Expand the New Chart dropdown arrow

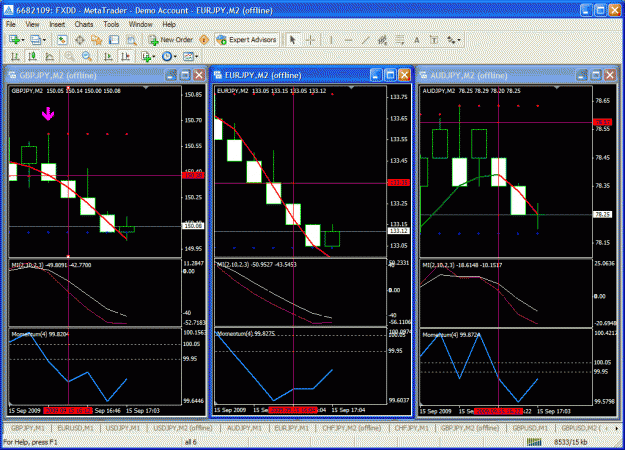23,40
